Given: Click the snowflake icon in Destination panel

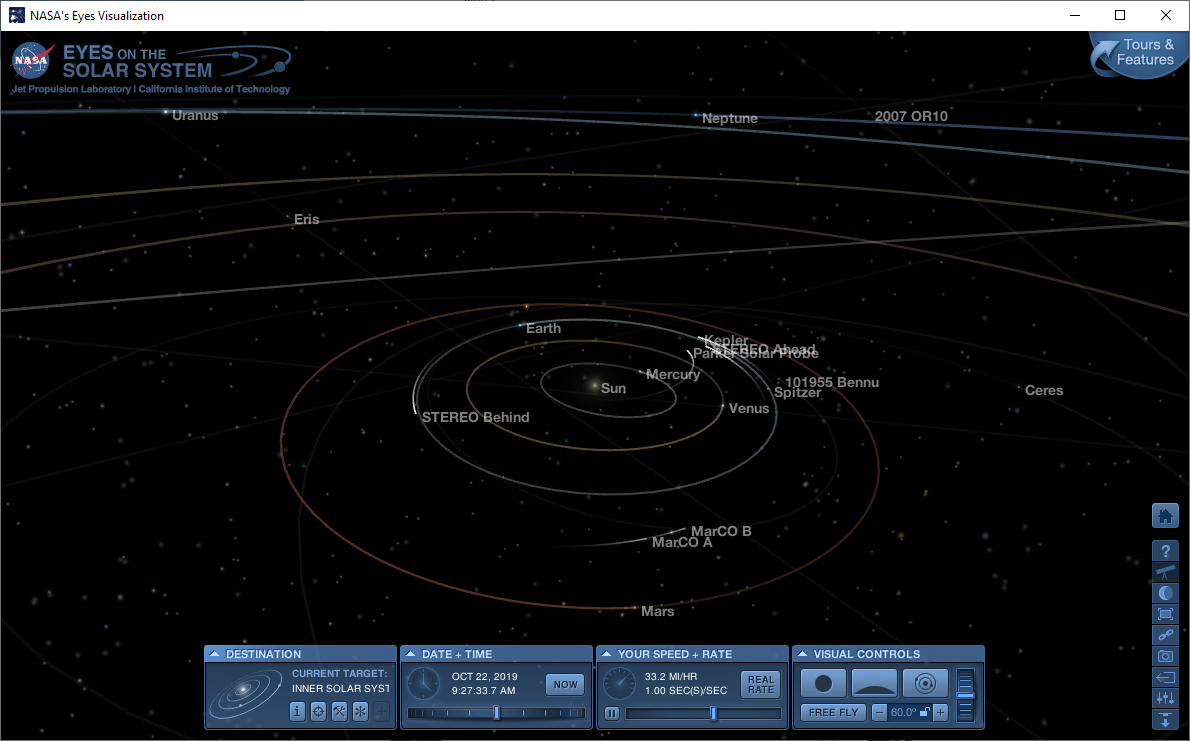Looking at the screenshot, I should [x=360, y=711].
